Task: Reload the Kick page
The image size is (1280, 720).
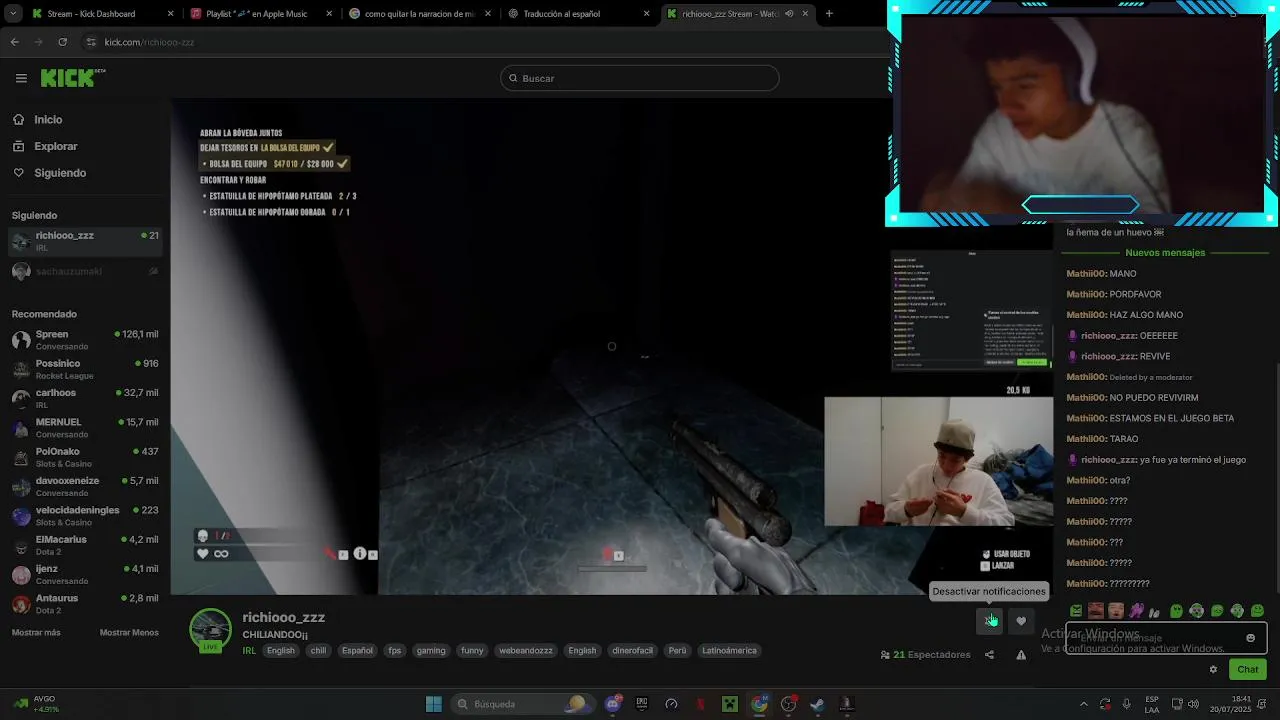Action: coord(62,42)
